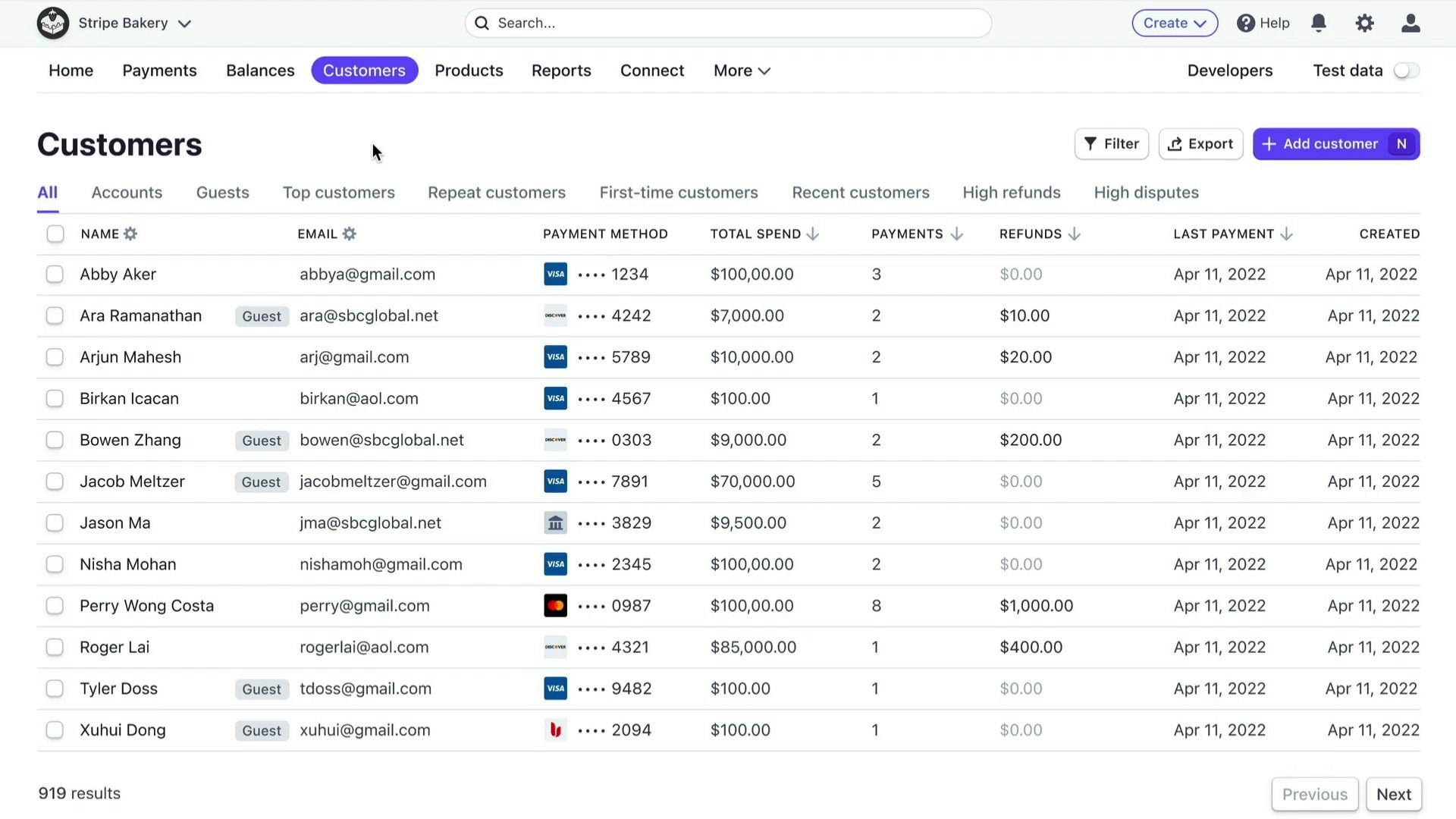Expand the More navigation menu
Image resolution: width=1456 pixels, height=819 pixels.
[x=742, y=71]
